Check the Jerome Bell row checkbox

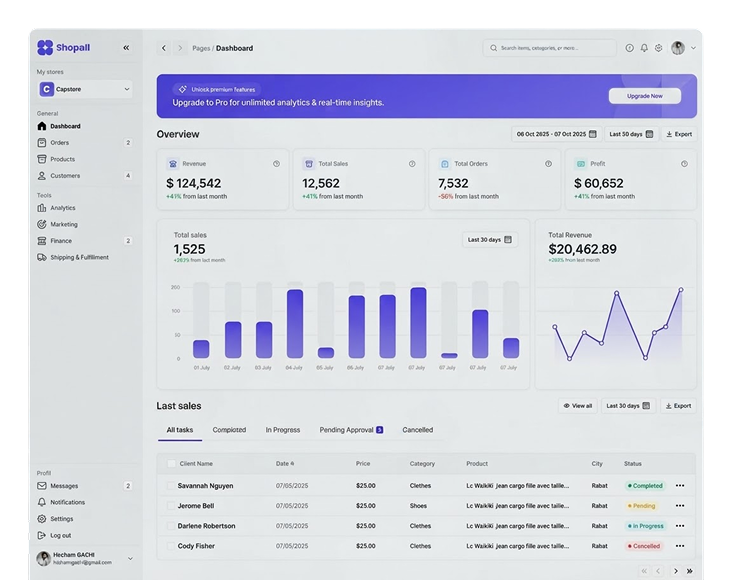tap(171, 506)
